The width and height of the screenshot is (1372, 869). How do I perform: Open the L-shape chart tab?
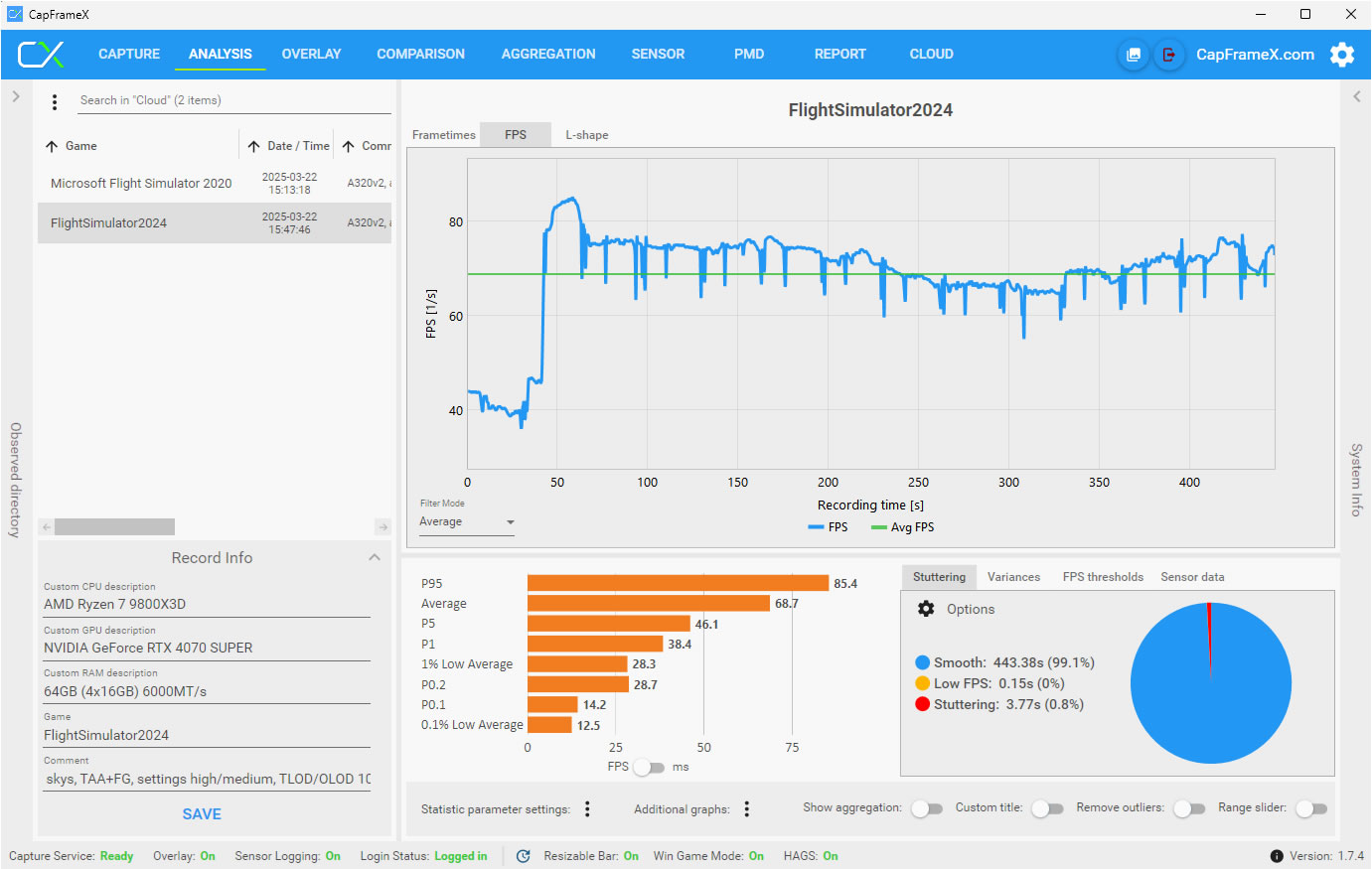coord(587,135)
